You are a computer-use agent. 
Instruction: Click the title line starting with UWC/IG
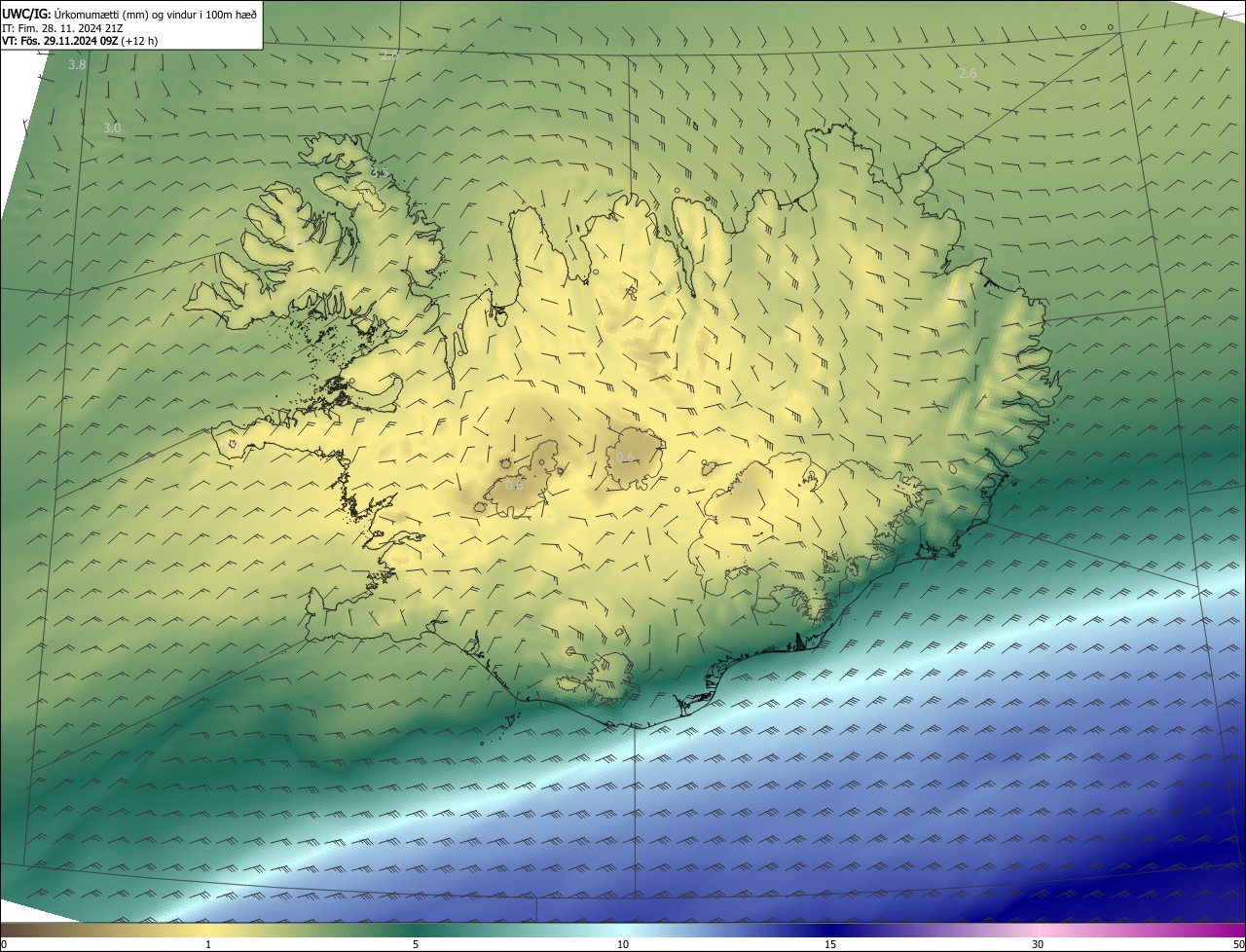(x=129, y=13)
